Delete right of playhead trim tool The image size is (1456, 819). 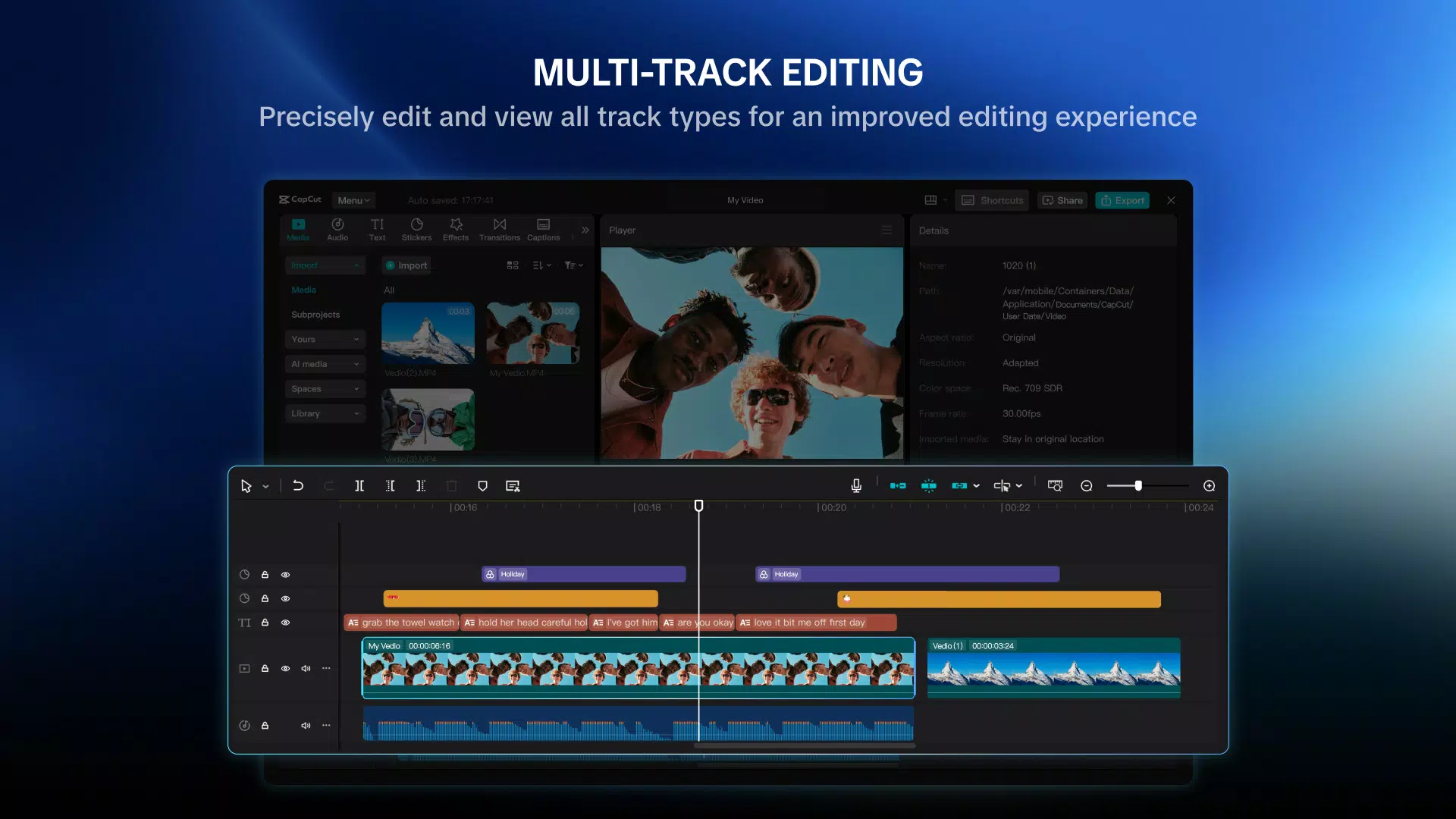pos(421,486)
